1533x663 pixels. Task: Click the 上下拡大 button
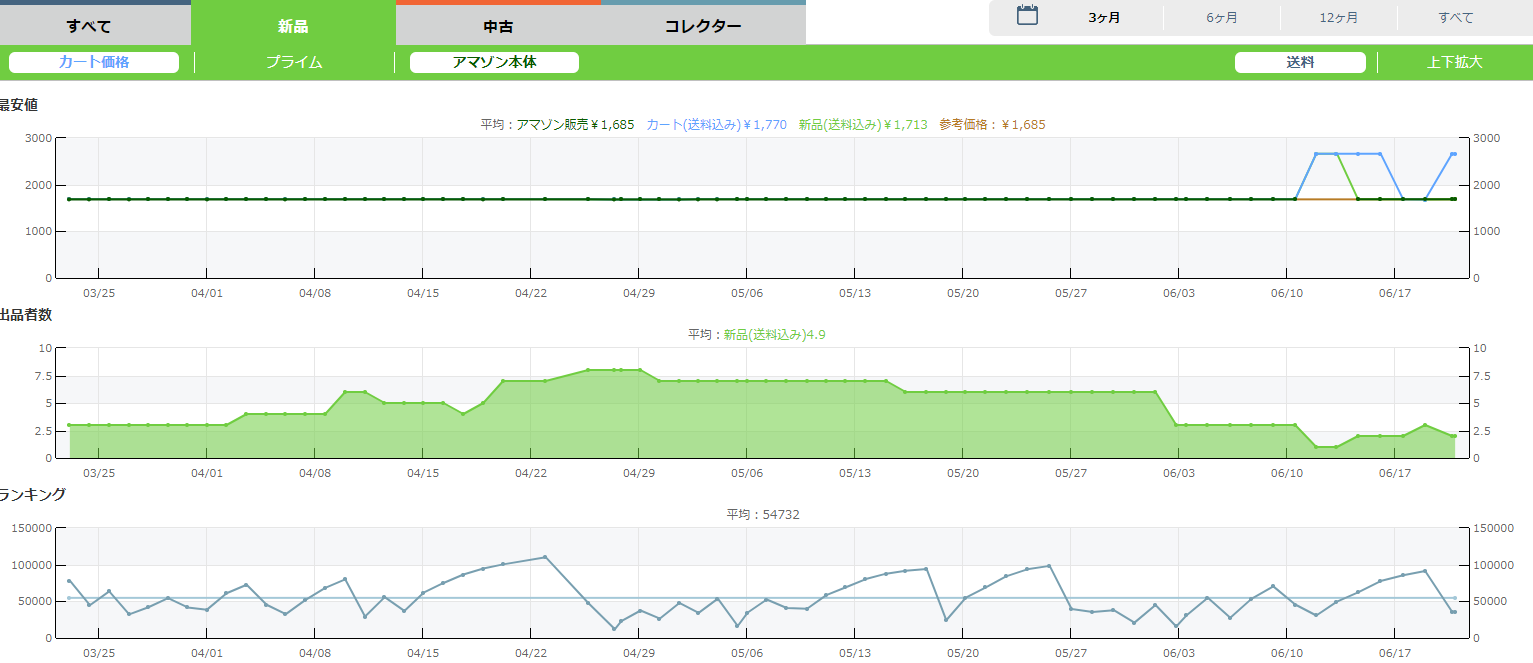coord(1454,62)
